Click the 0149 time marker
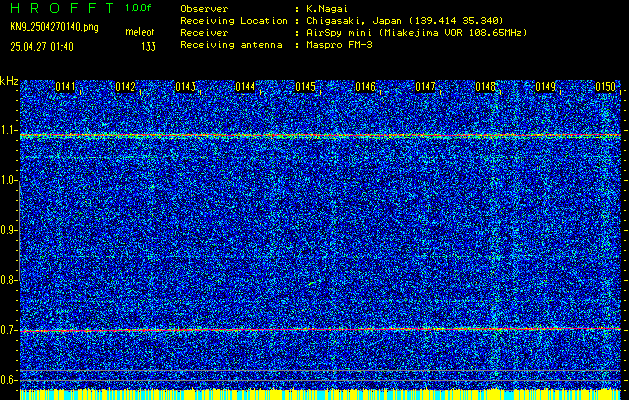Screen dimensions: 629x400 click(546, 87)
